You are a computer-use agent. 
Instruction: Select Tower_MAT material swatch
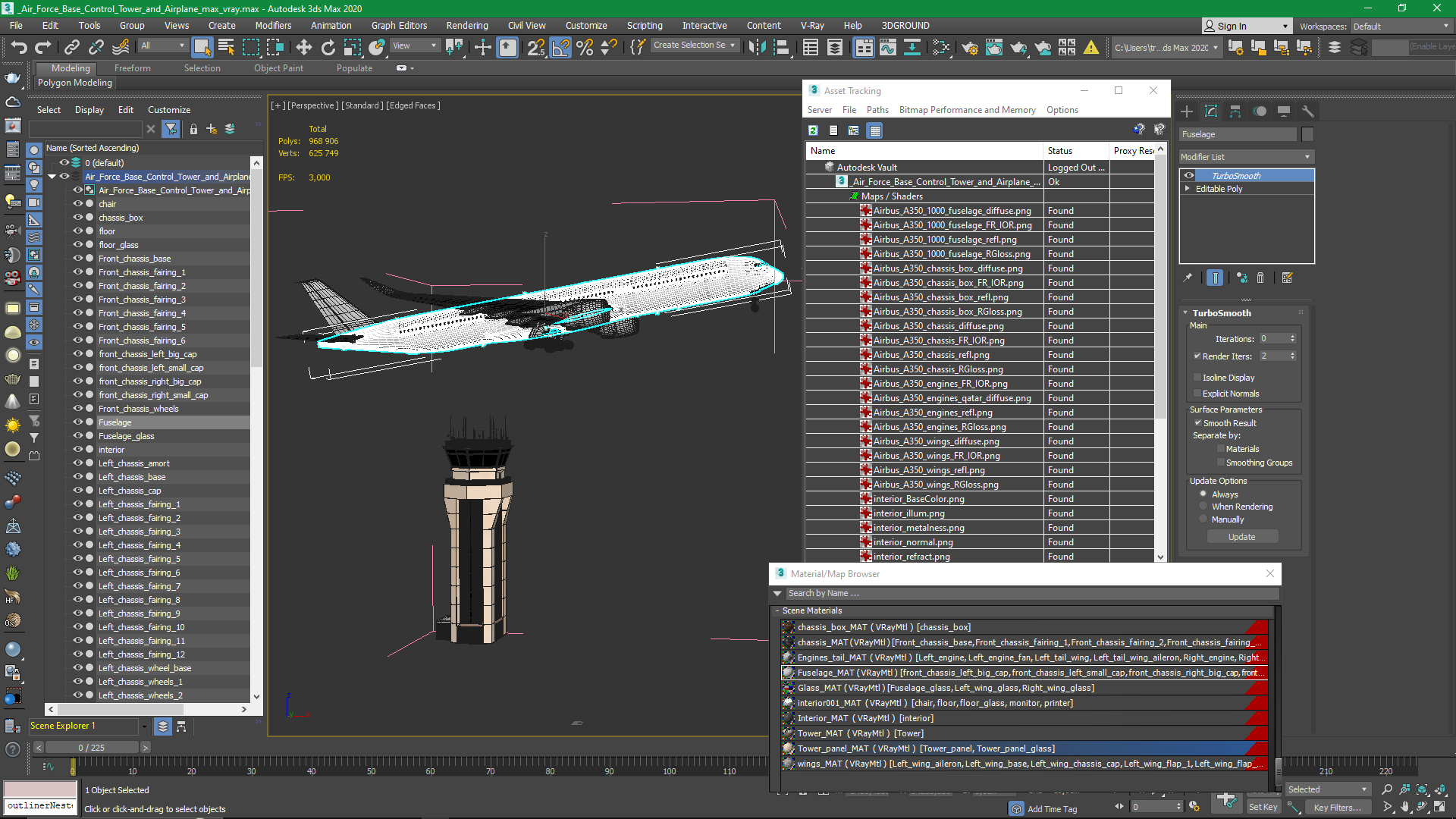789,733
